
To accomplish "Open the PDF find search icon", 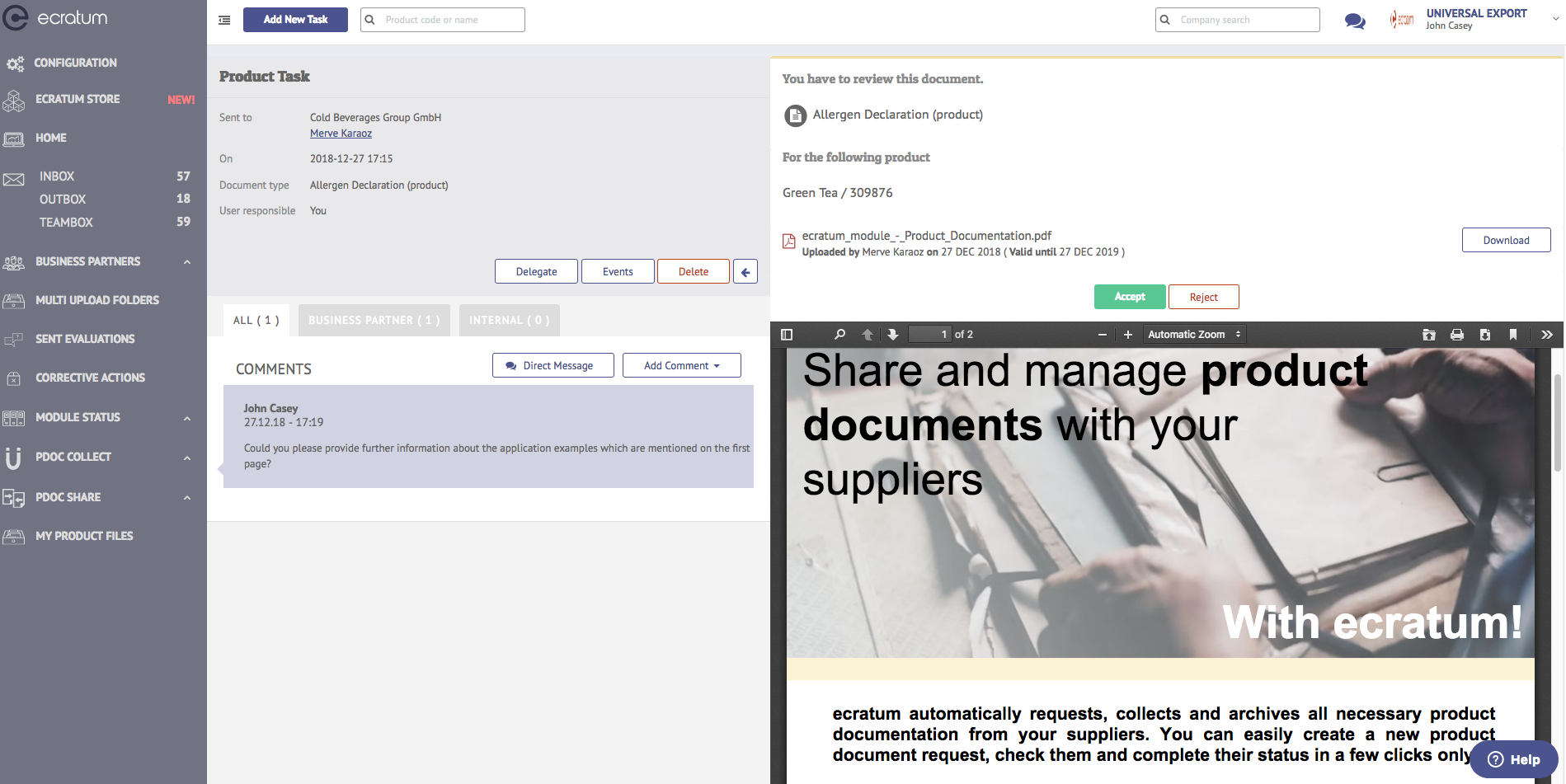I will [x=839, y=335].
